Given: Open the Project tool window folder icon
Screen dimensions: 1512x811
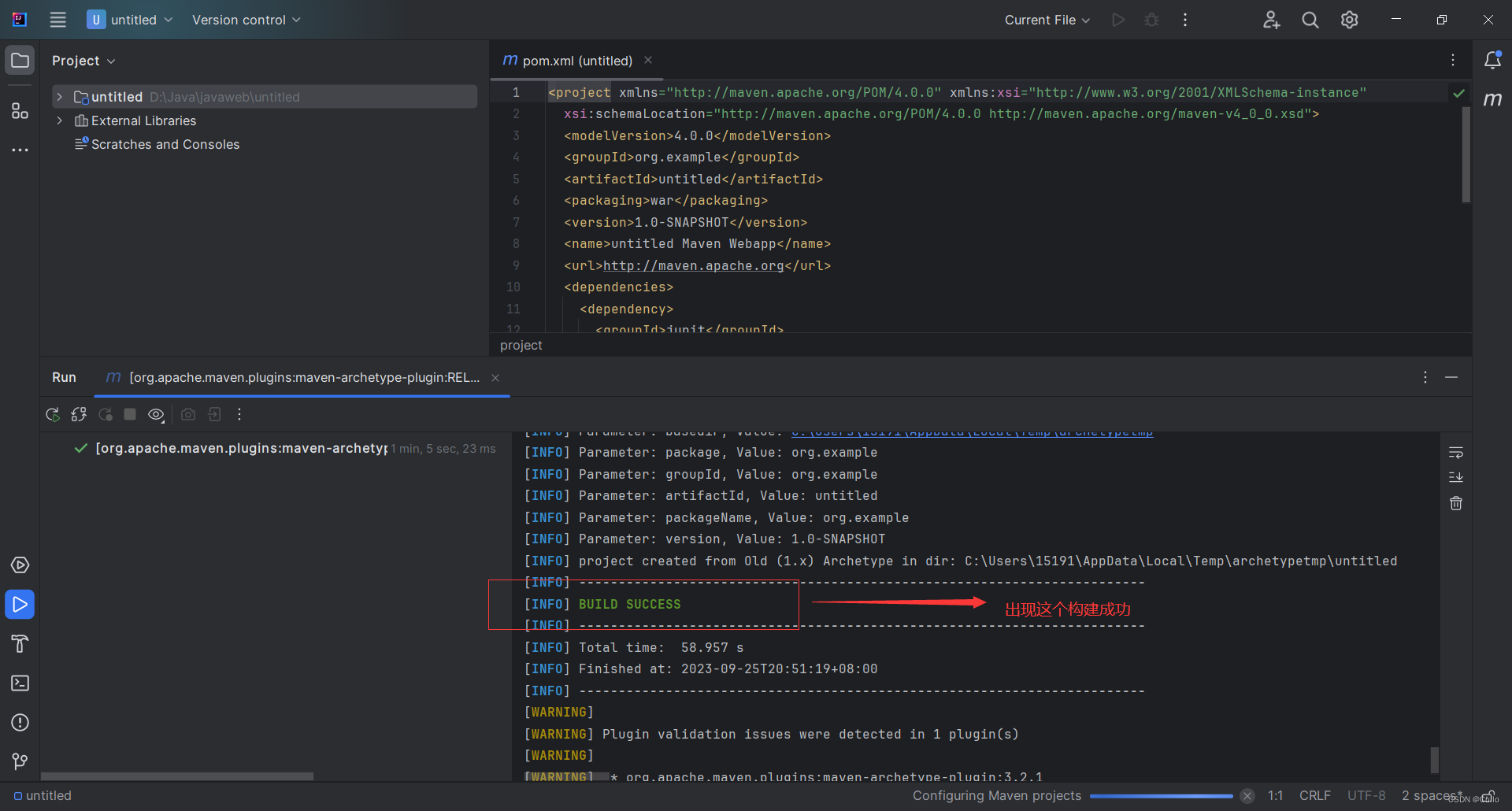Looking at the screenshot, I should [20, 61].
